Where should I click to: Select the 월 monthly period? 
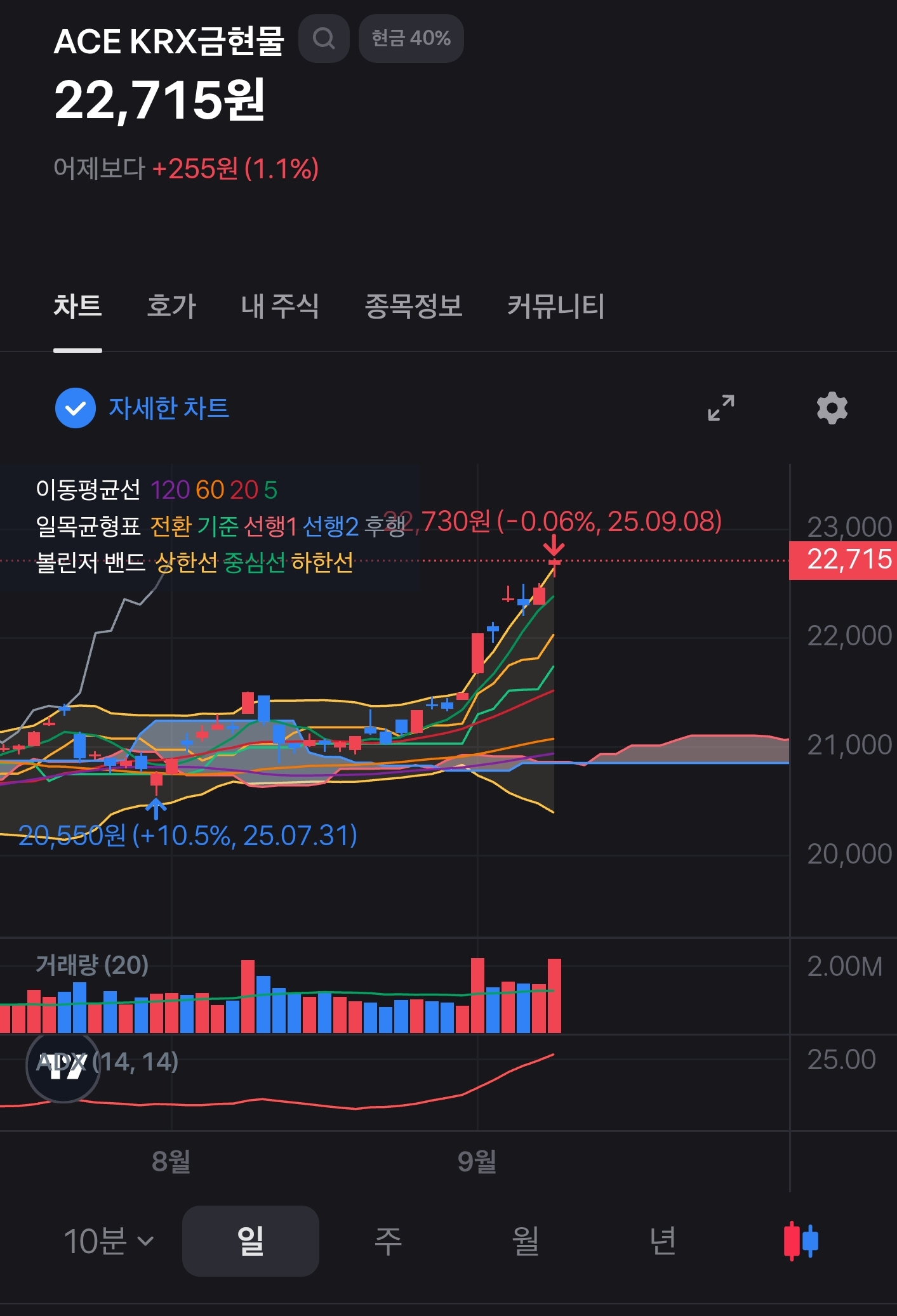point(526,1240)
